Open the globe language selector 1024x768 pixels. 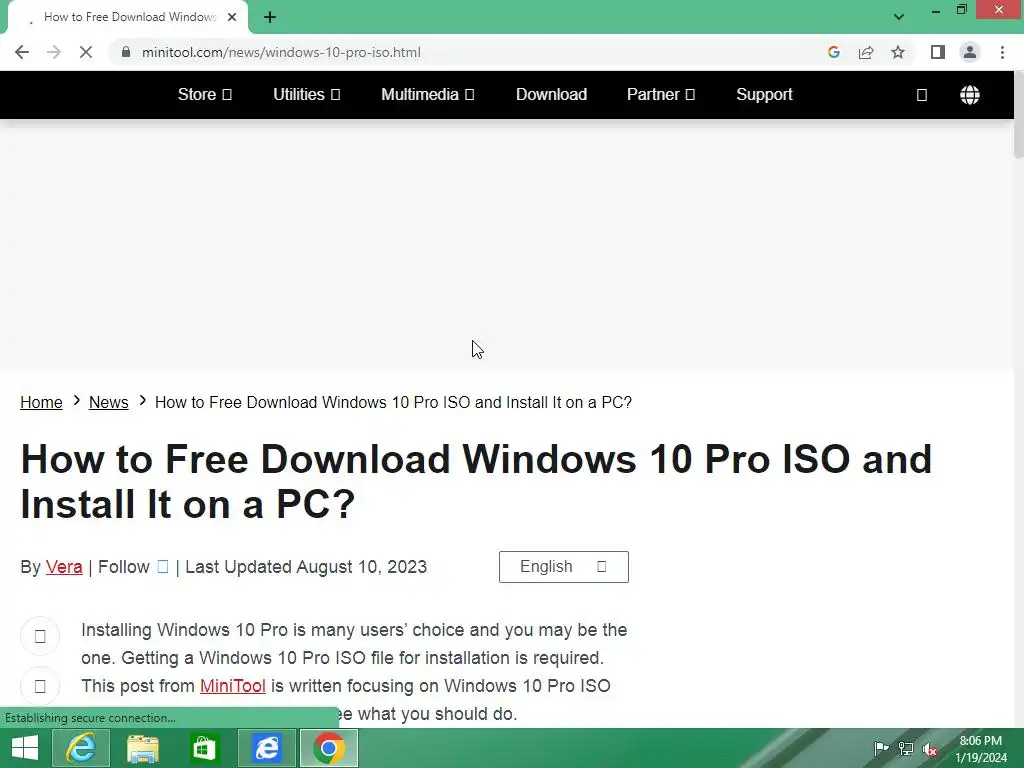coord(970,95)
